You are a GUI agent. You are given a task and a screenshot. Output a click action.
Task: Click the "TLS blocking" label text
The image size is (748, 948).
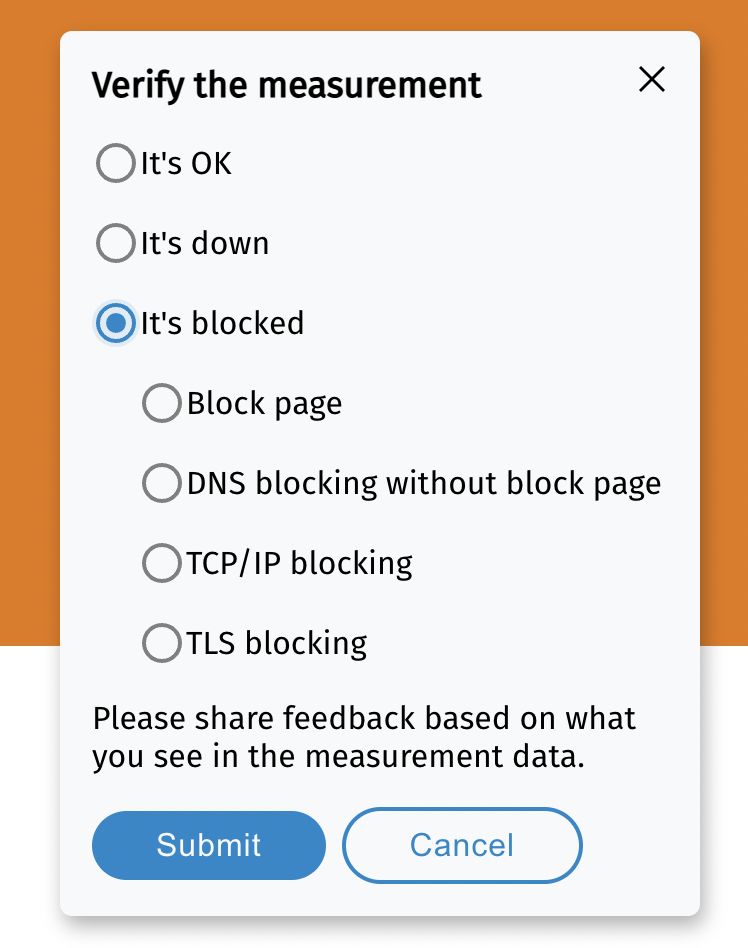pyautogui.click(x=277, y=643)
